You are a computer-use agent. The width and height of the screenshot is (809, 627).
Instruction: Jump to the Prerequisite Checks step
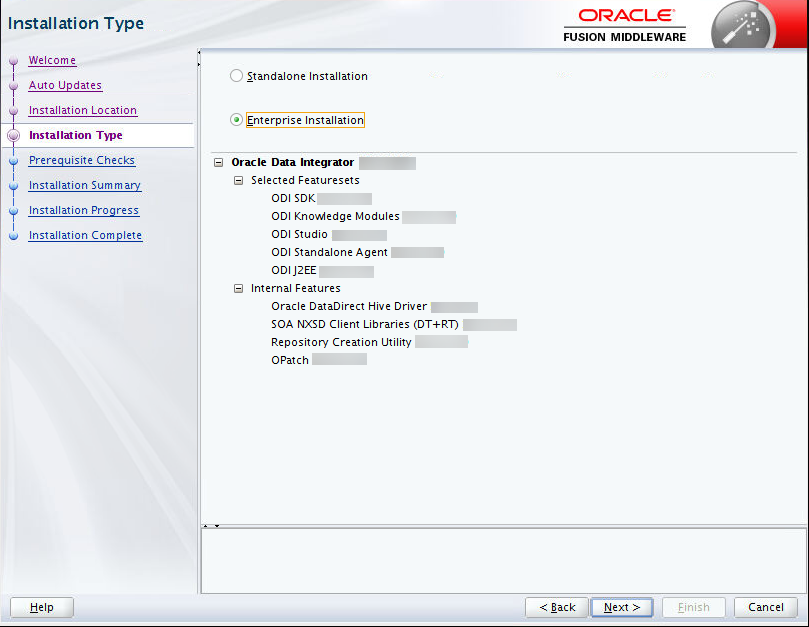coord(81,160)
